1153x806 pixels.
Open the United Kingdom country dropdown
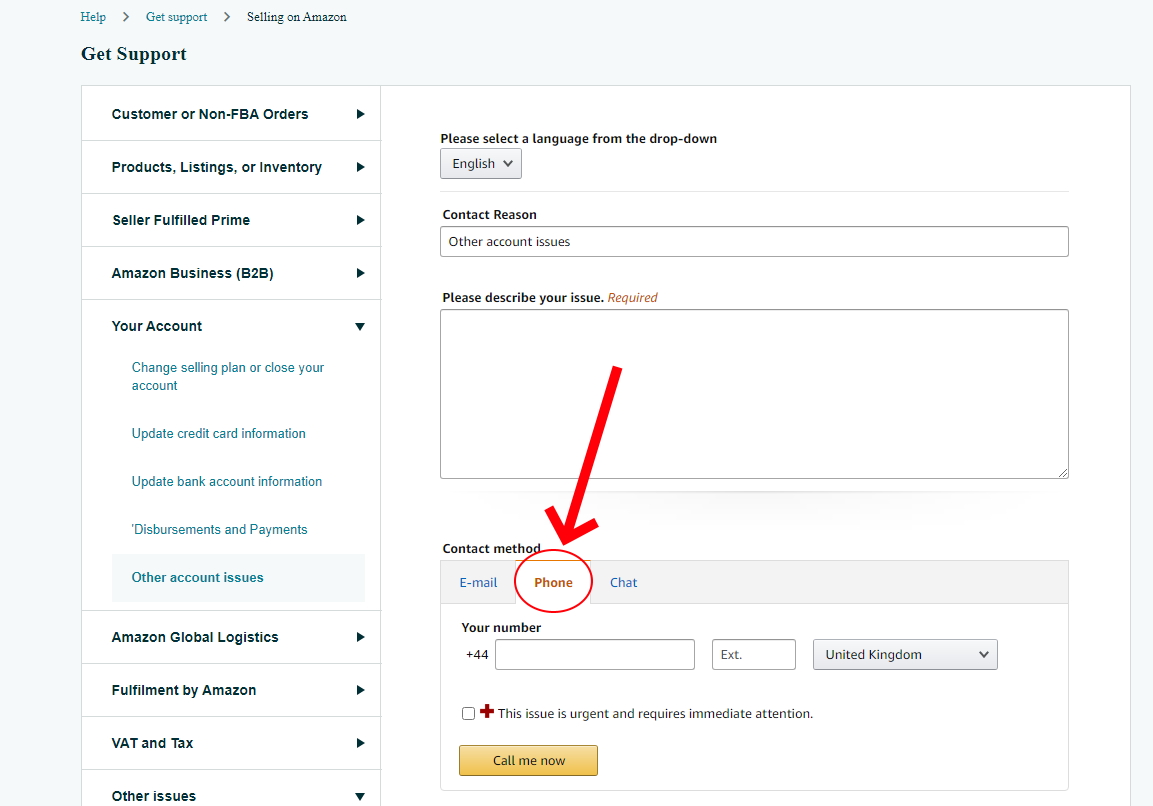(905, 655)
